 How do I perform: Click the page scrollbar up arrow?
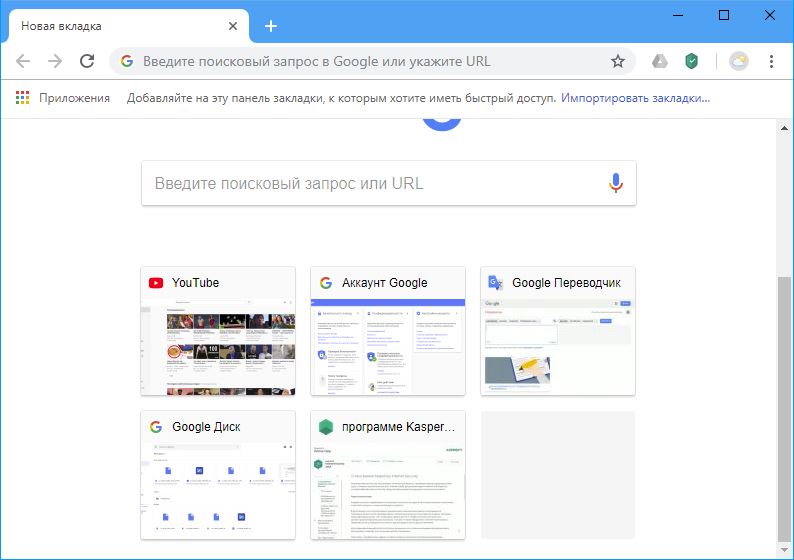pos(784,128)
